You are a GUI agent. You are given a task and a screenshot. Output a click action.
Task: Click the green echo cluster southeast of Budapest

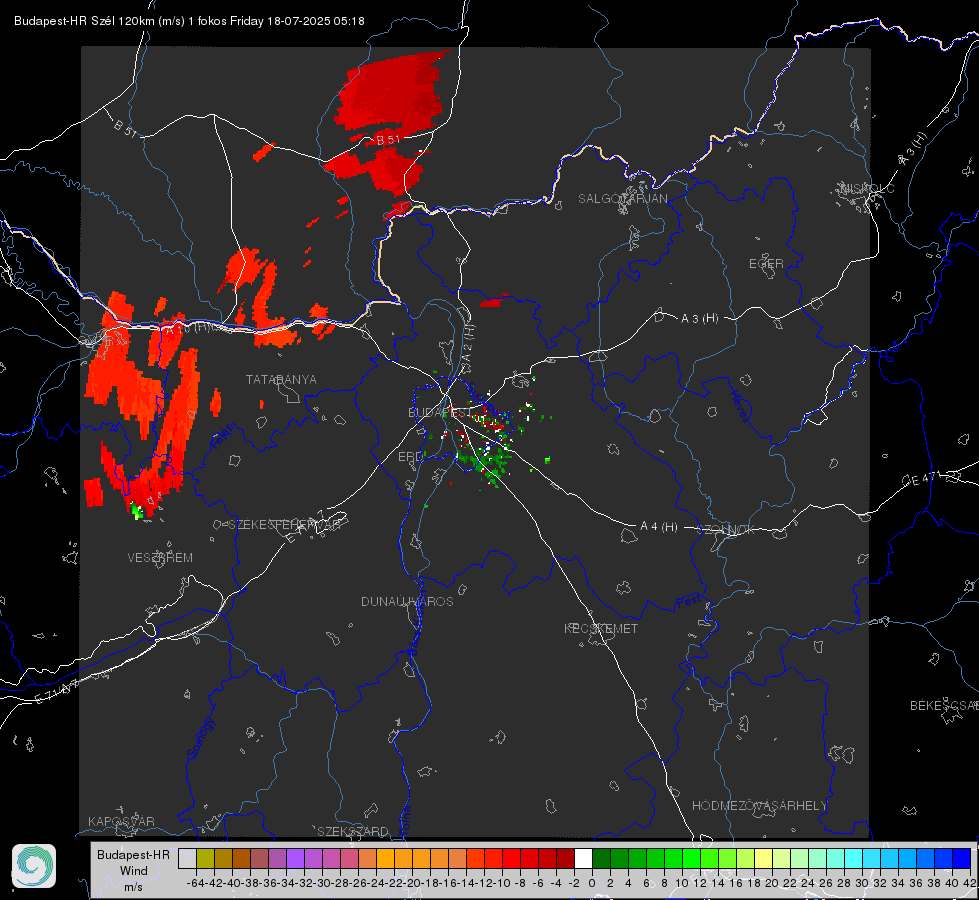coord(488,462)
